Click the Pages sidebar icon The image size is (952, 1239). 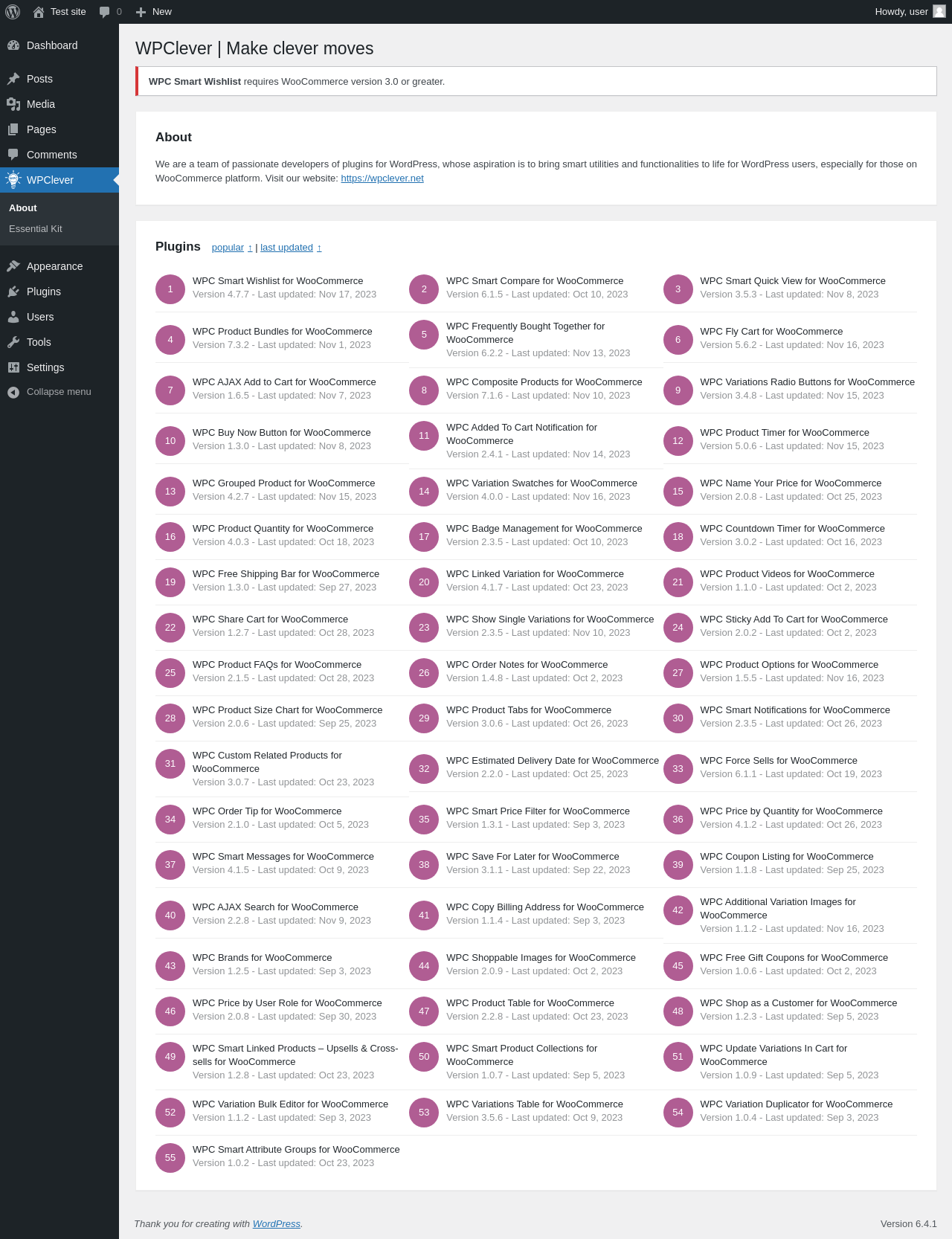point(13,129)
